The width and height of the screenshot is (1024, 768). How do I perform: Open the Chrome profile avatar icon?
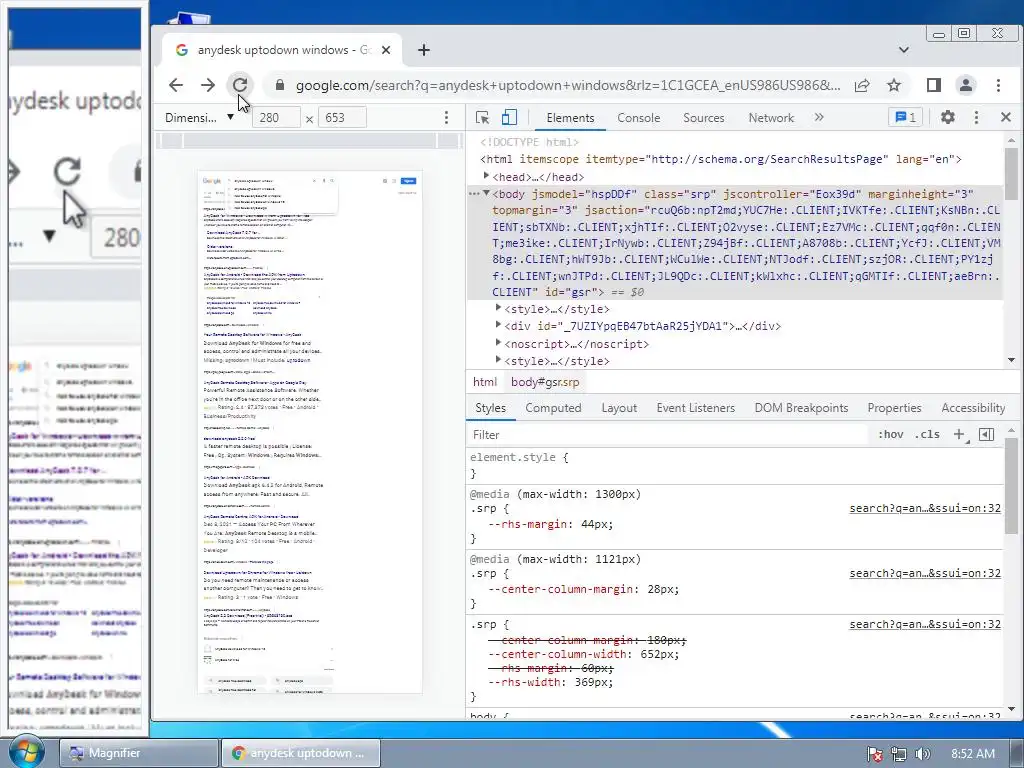(965, 85)
